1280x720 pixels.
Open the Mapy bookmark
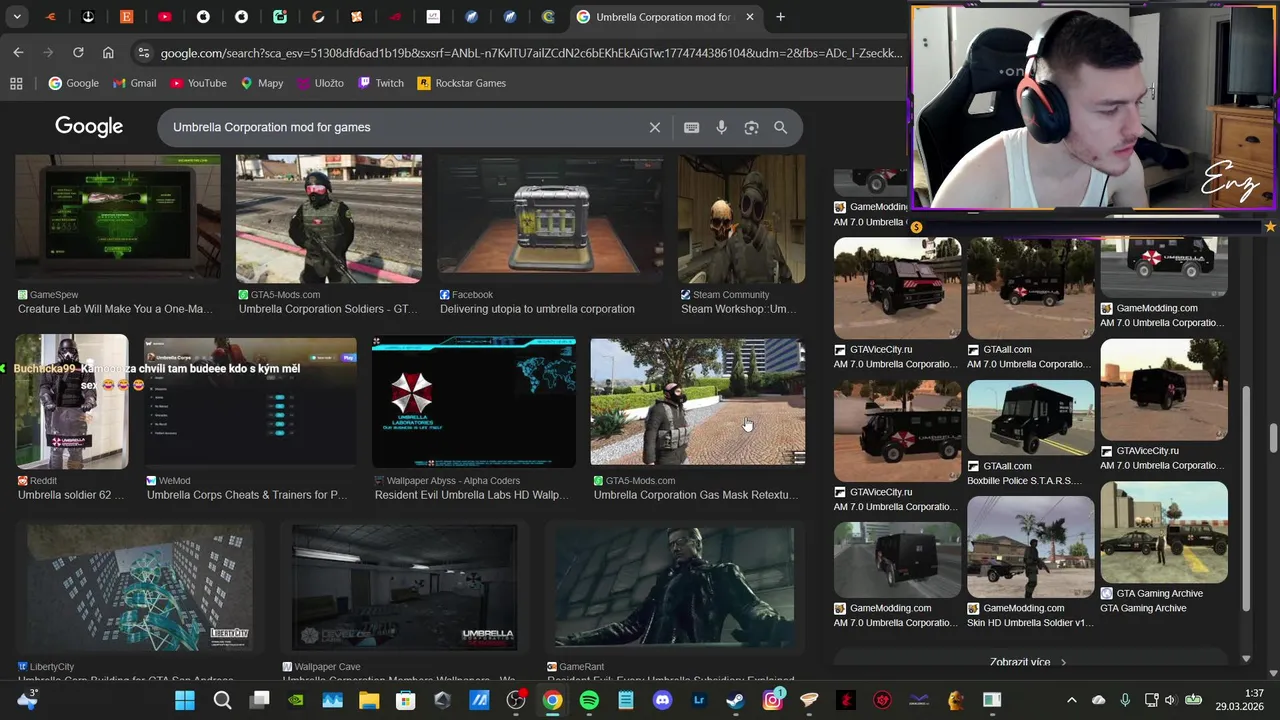(x=262, y=83)
